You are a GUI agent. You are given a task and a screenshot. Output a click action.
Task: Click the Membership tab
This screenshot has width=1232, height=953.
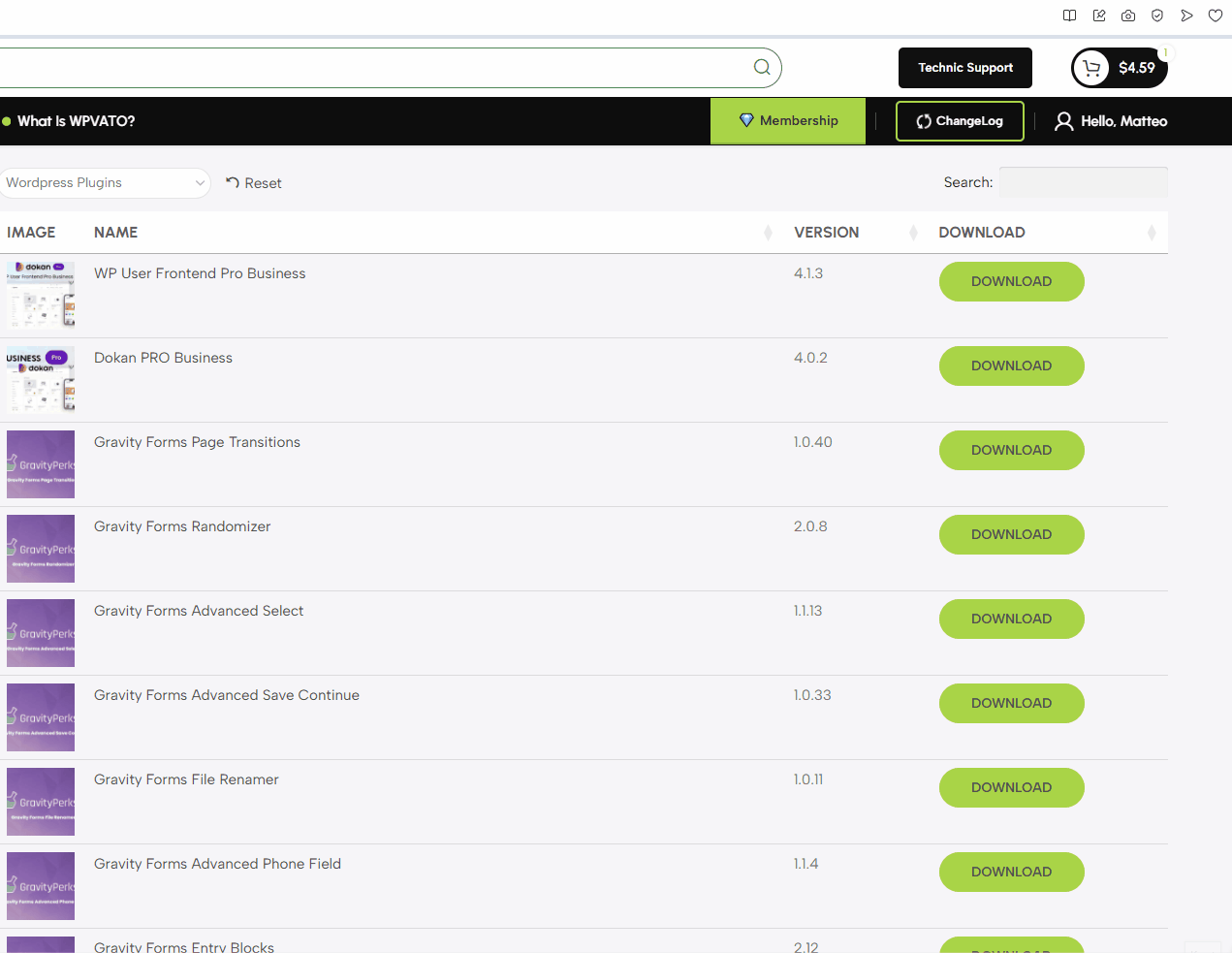[x=788, y=121]
